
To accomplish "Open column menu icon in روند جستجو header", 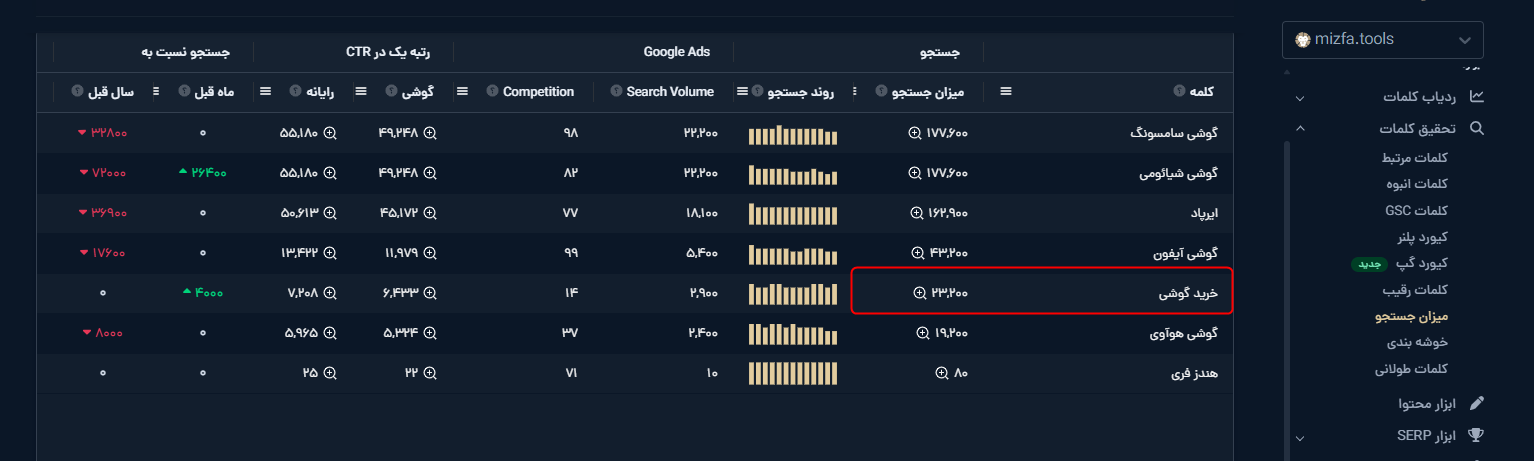I will 742,91.
